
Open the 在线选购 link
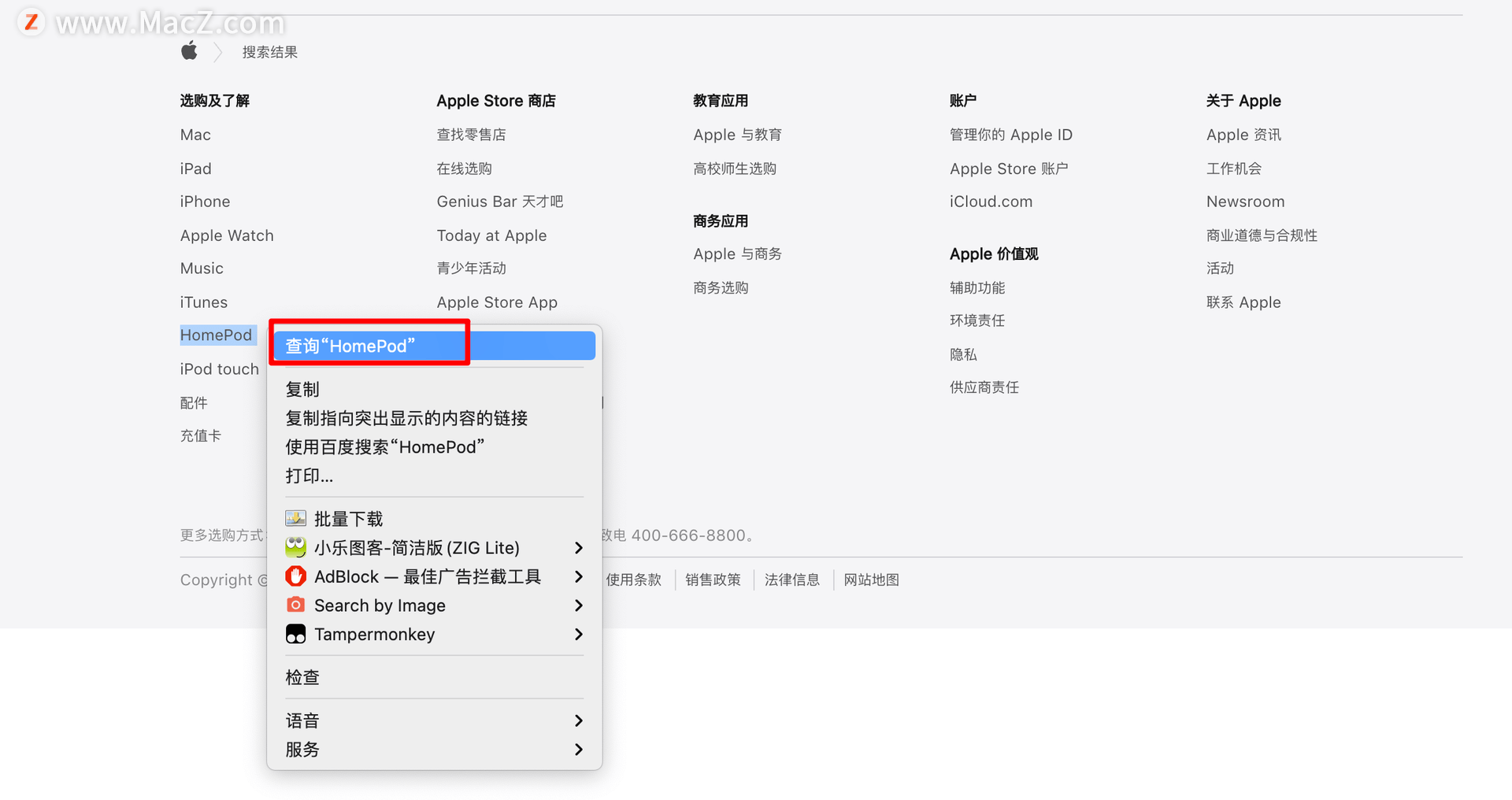point(465,169)
